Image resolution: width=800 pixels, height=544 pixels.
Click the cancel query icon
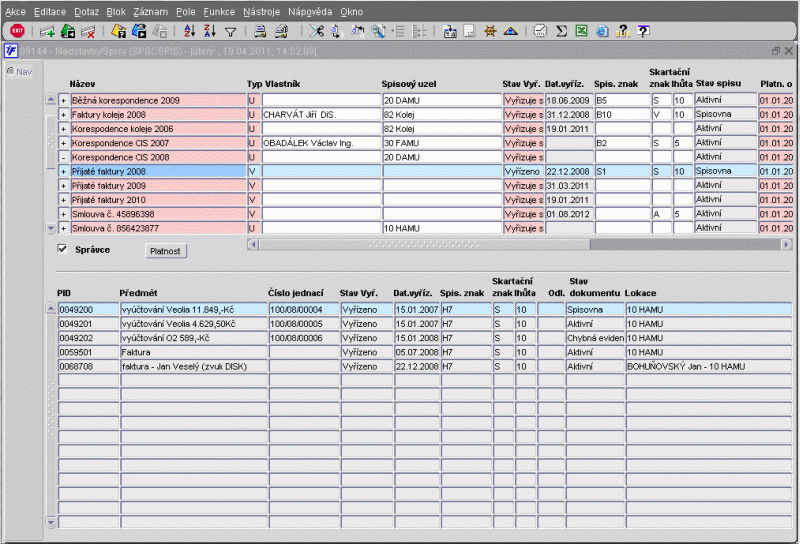(x=160, y=32)
